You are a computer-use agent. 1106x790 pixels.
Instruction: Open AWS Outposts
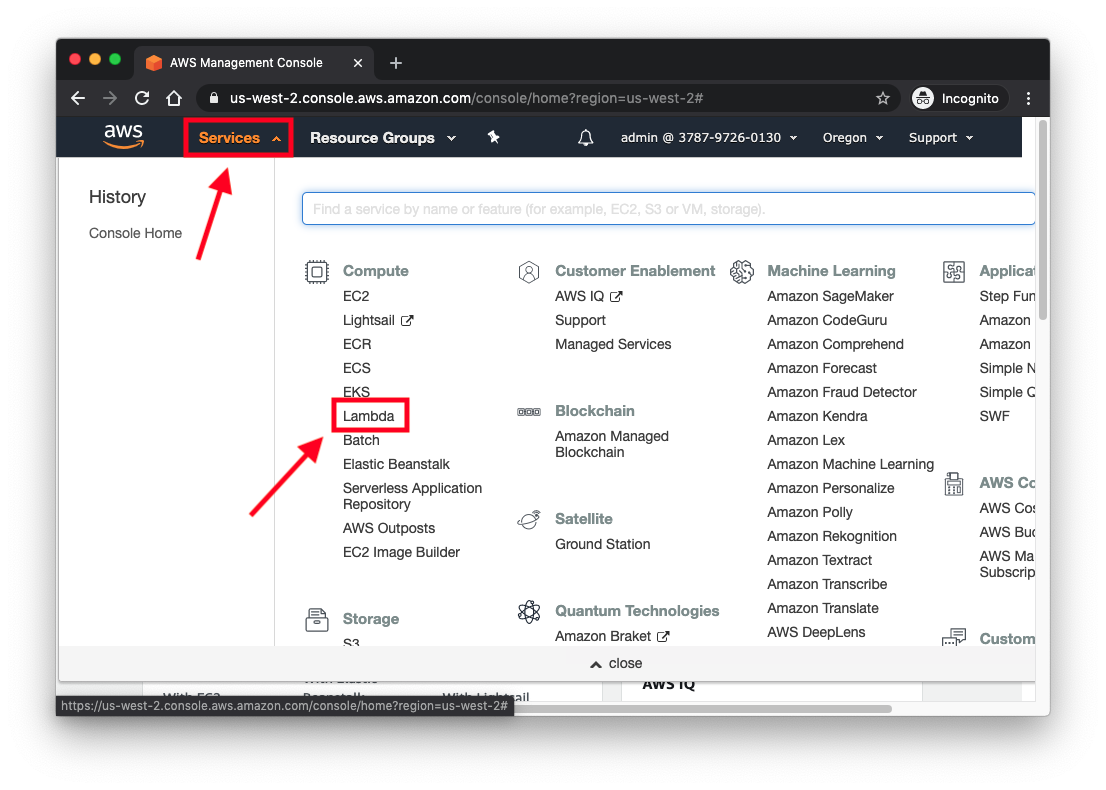(389, 528)
